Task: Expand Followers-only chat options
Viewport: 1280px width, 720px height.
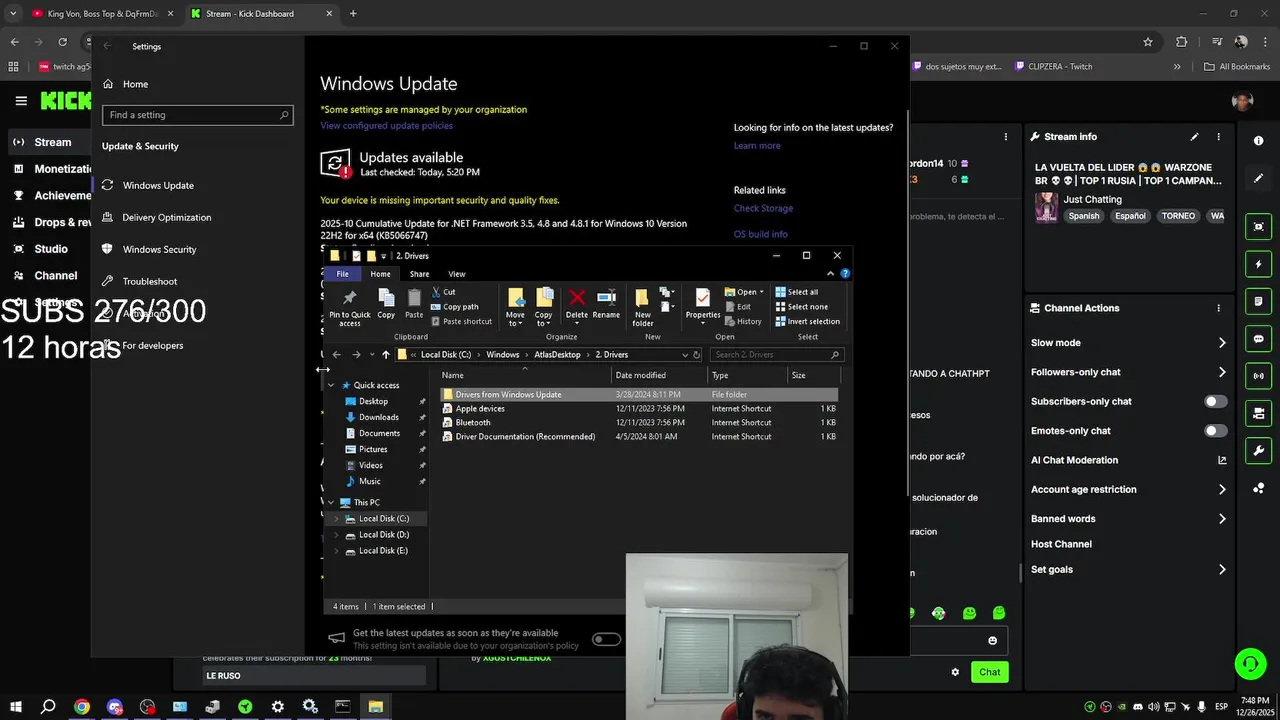Action: tap(1221, 372)
